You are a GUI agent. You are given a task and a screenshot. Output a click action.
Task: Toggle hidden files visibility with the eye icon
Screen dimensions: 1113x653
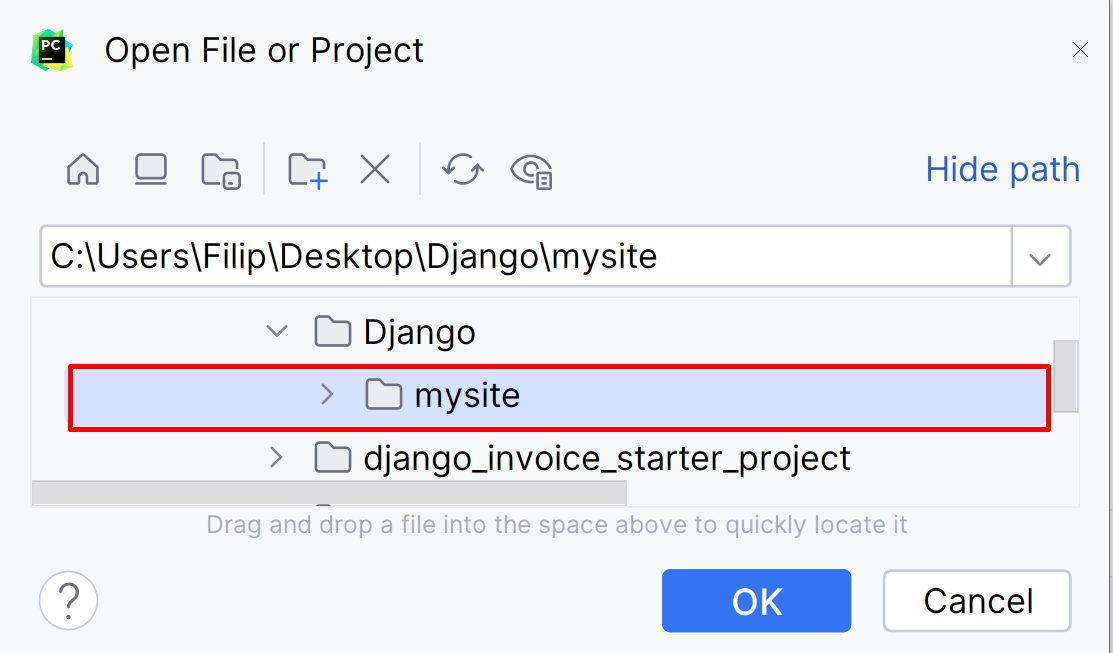pyautogui.click(x=532, y=169)
